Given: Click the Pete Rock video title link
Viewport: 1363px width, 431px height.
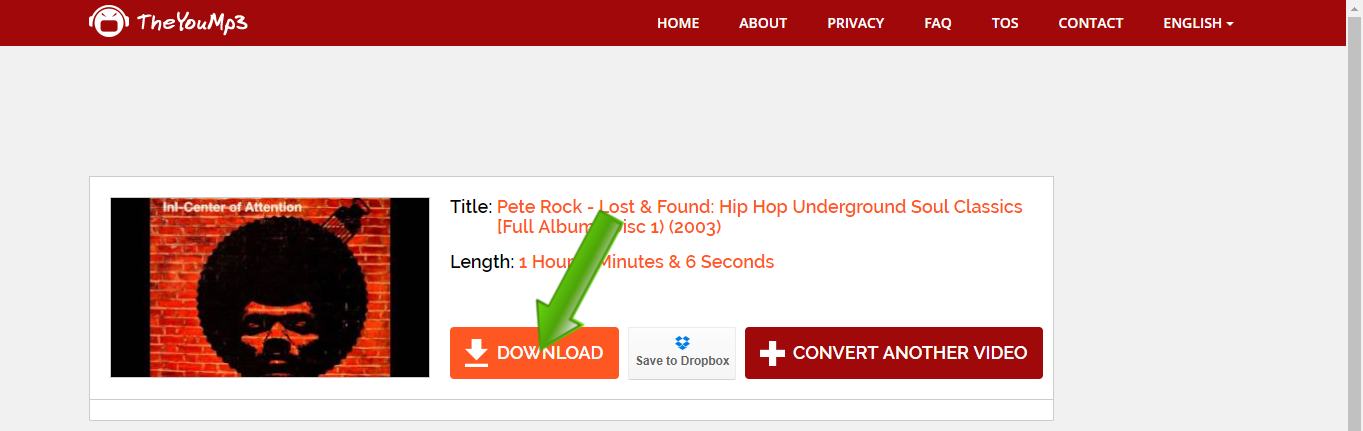Looking at the screenshot, I should [x=759, y=208].
